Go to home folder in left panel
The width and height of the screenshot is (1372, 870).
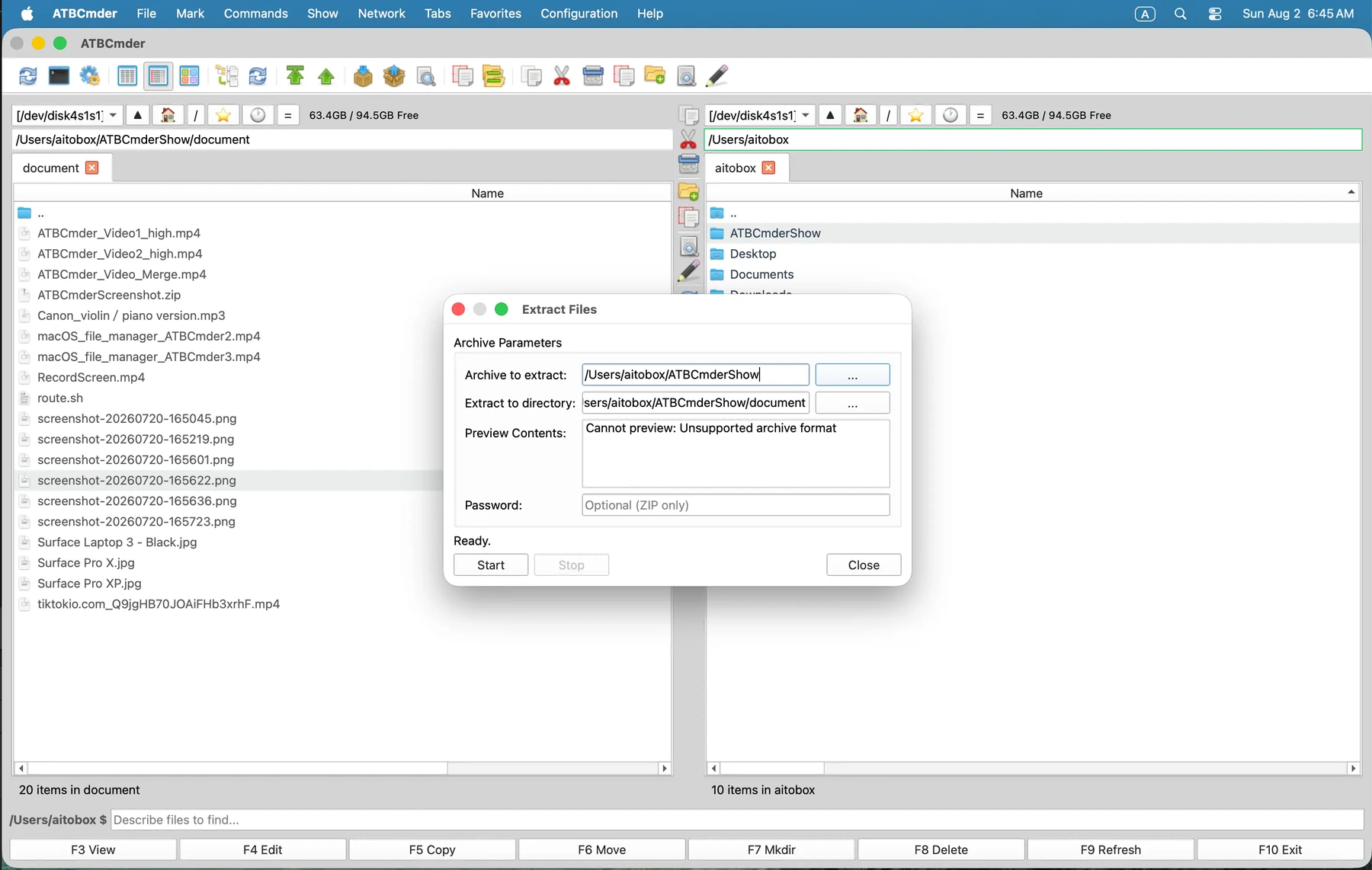(x=168, y=115)
